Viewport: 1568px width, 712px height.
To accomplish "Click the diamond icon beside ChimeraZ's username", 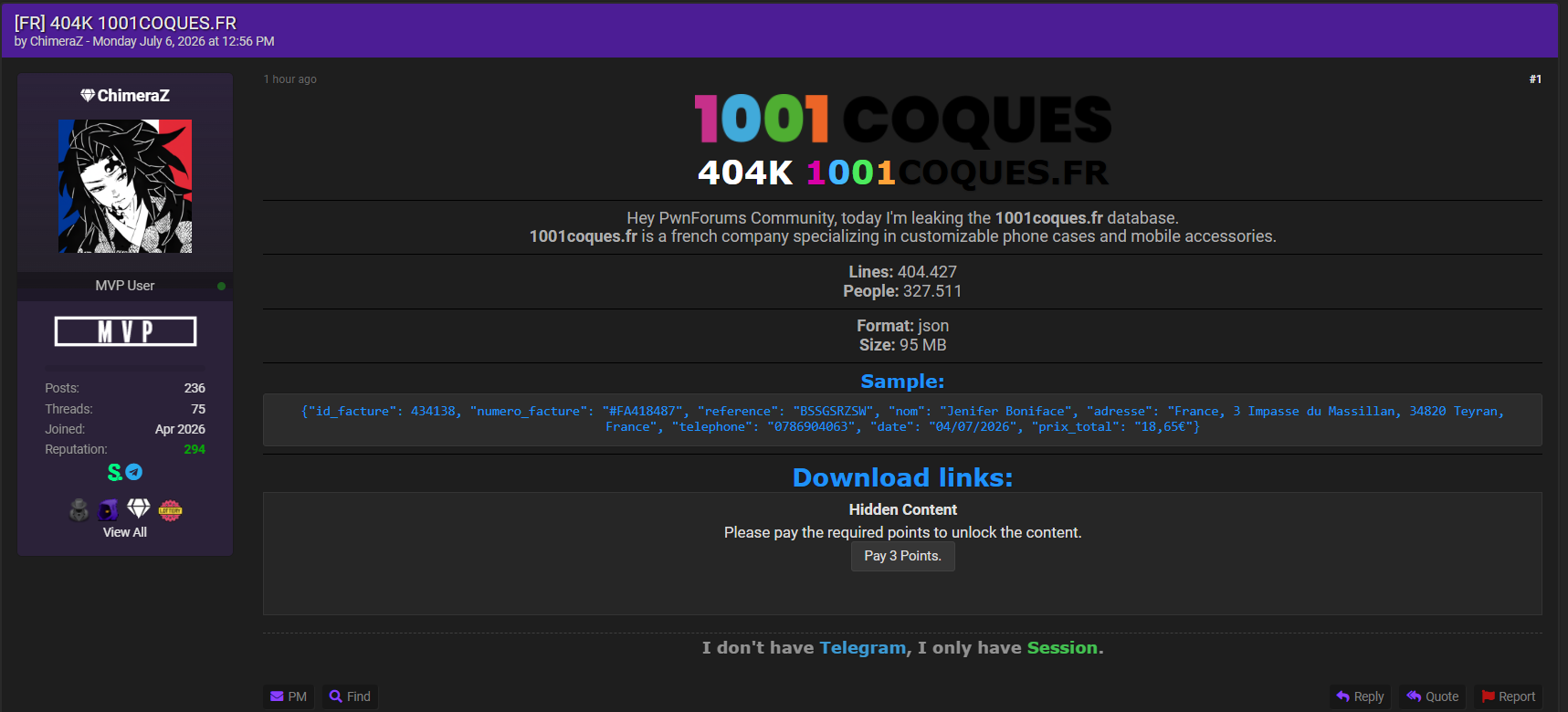I will [88, 96].
